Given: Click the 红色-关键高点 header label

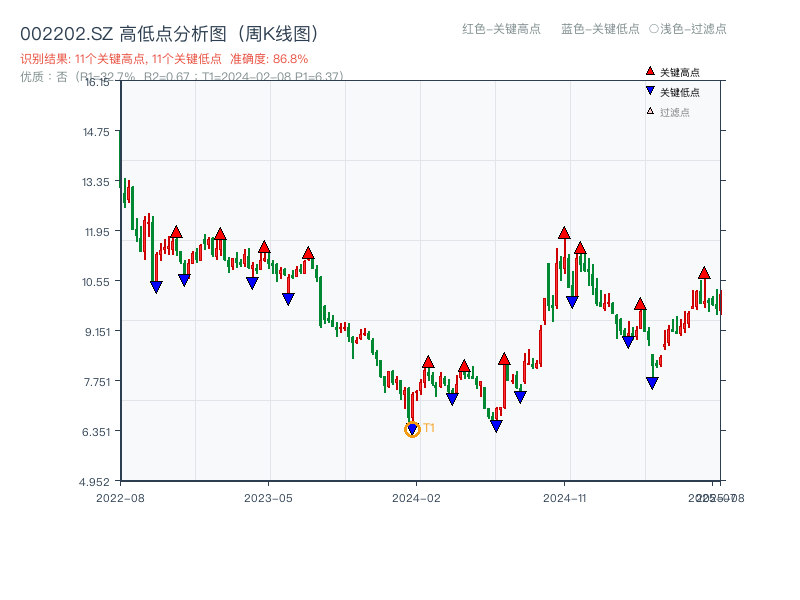Looking at the screenshot, I should coord(501,29).
